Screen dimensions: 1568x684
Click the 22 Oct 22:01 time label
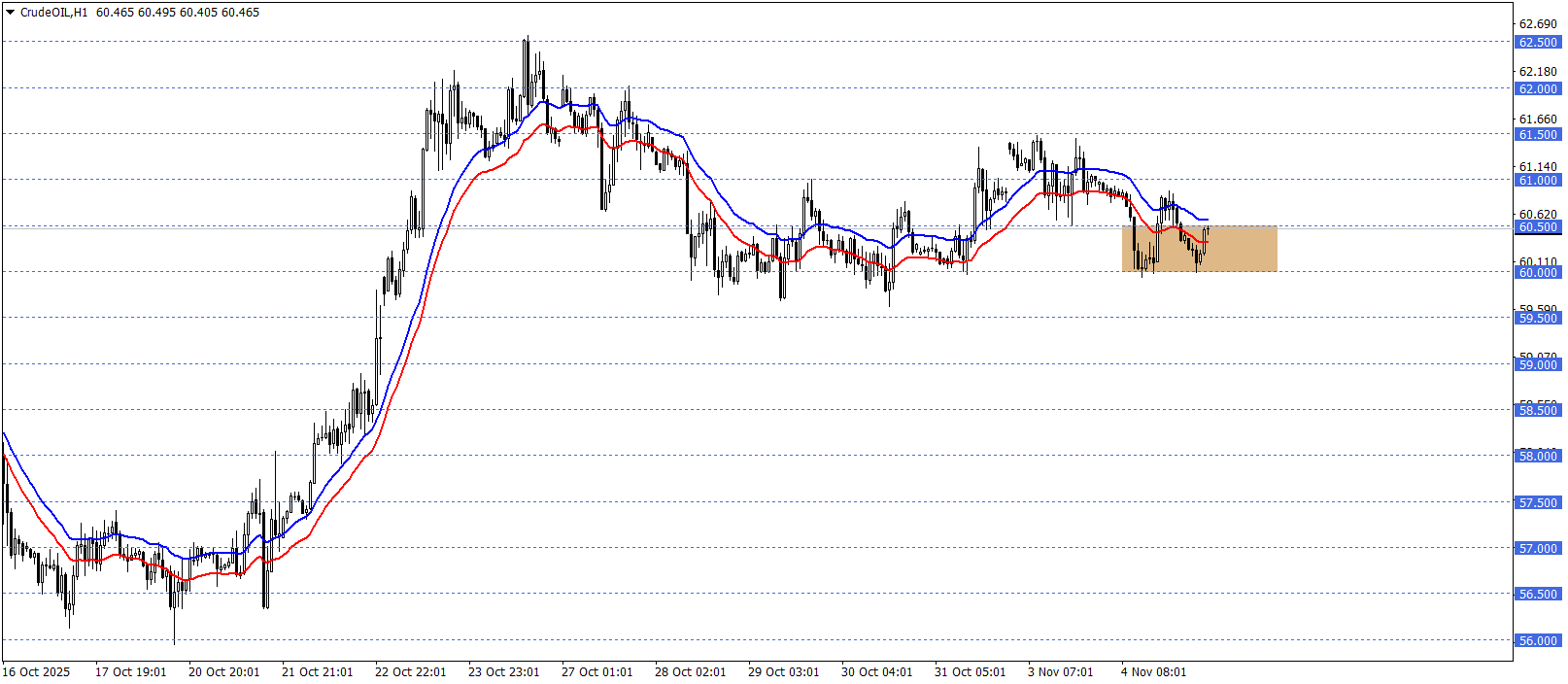(x=410, y=671)
